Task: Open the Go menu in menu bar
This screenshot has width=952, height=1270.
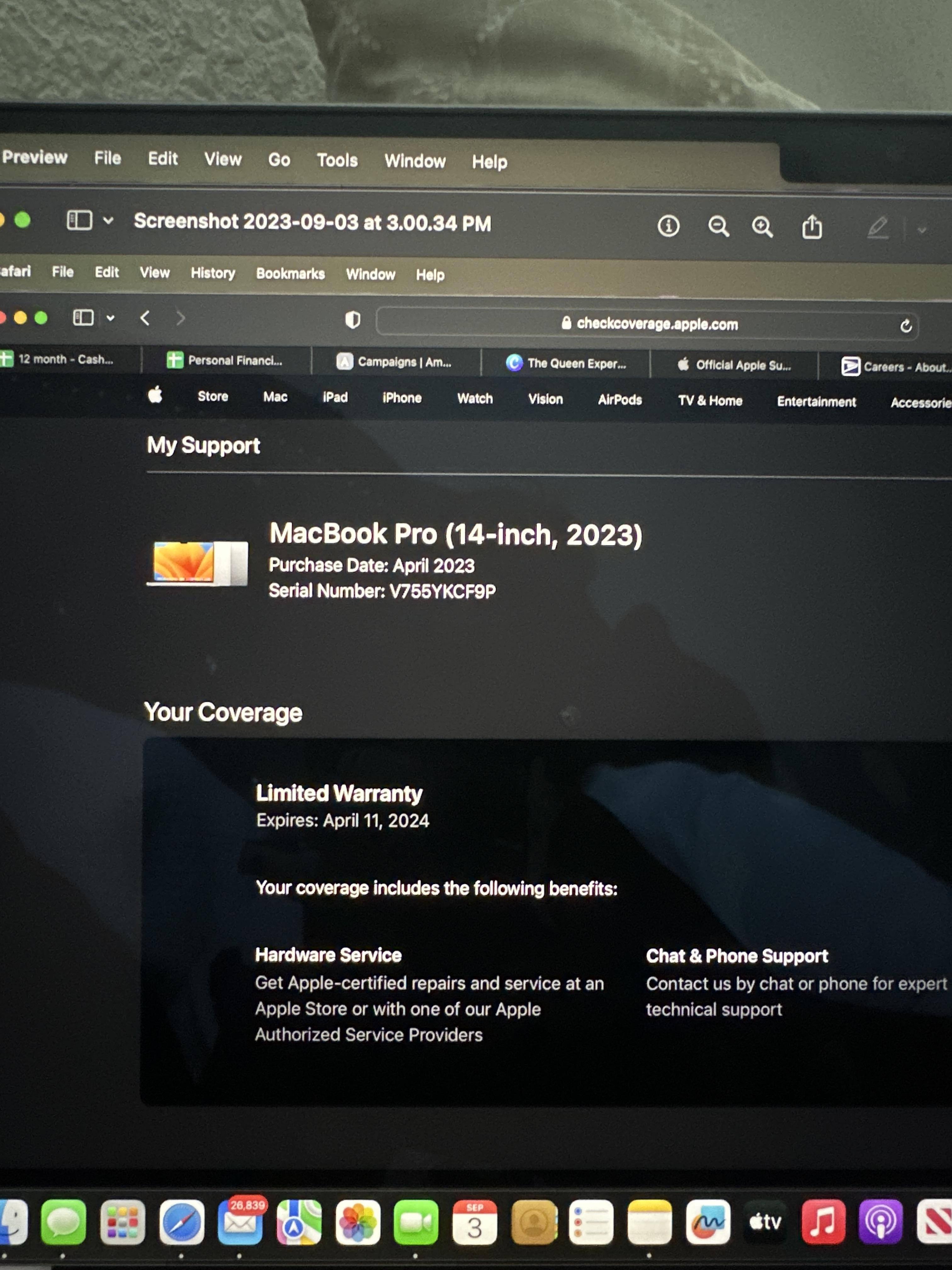Action: click(x=279, y=160)
